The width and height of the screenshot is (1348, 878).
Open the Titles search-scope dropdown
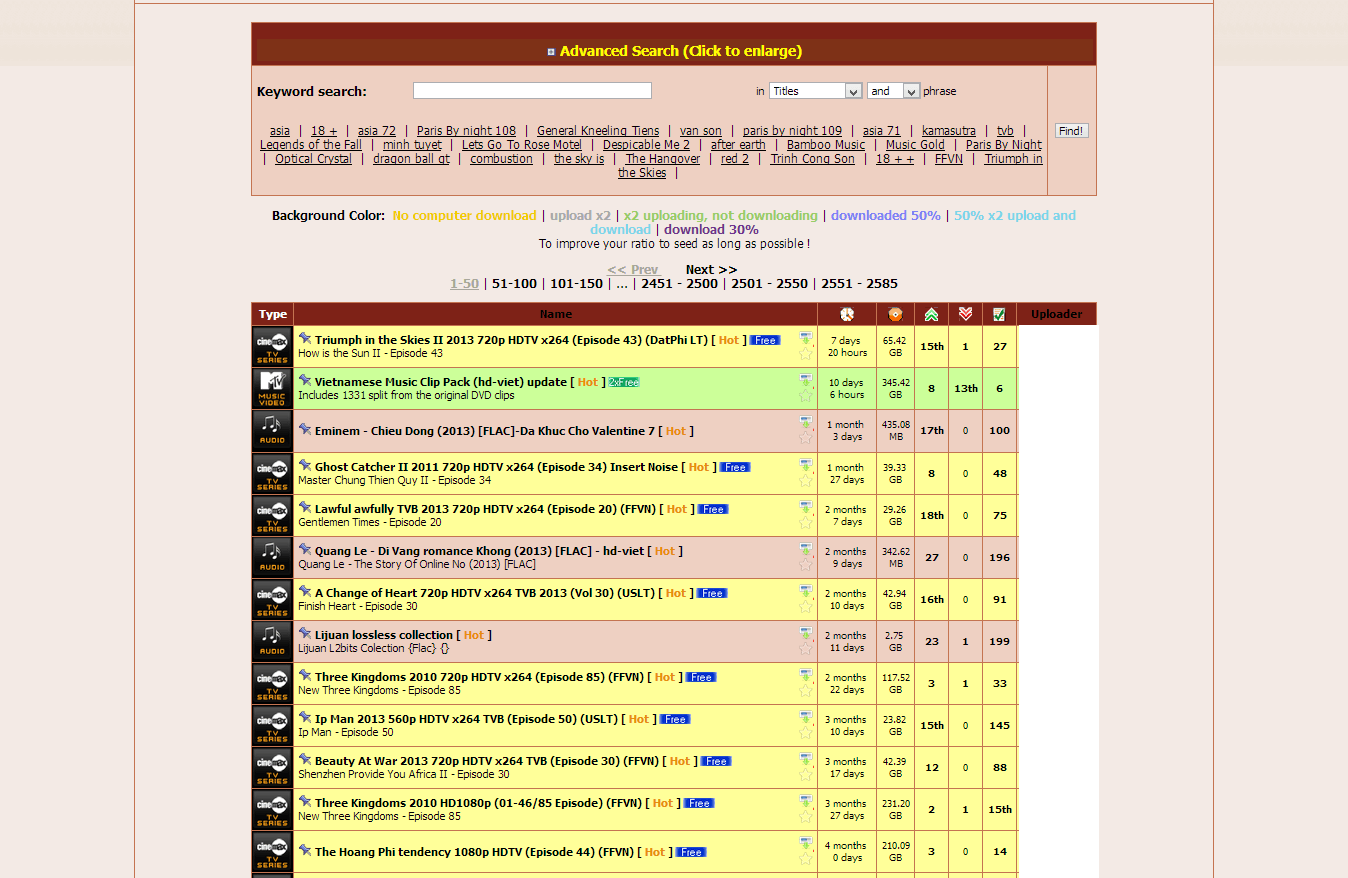815,91
